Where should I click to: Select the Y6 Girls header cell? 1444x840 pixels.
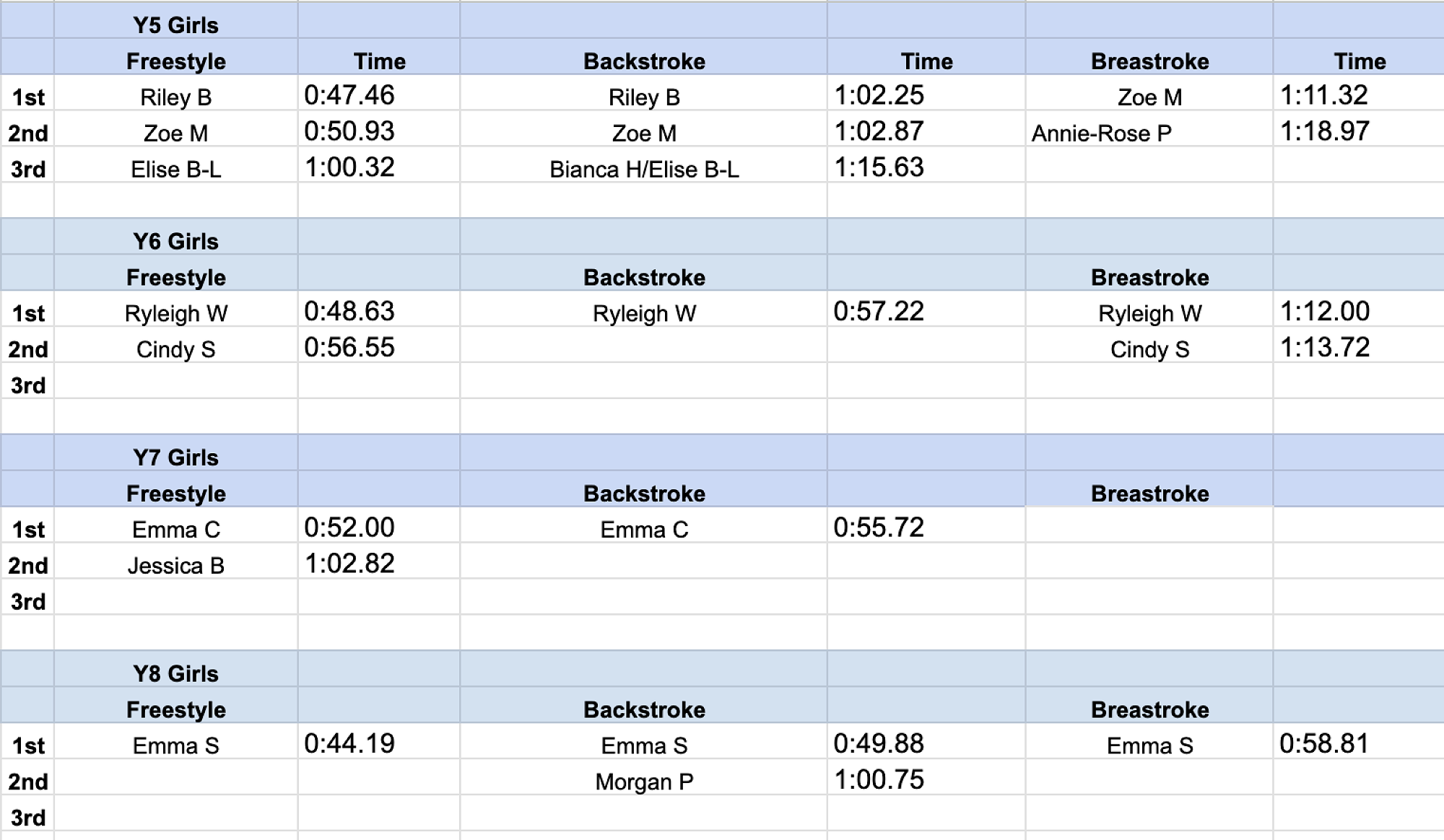[x=175, y=241]
